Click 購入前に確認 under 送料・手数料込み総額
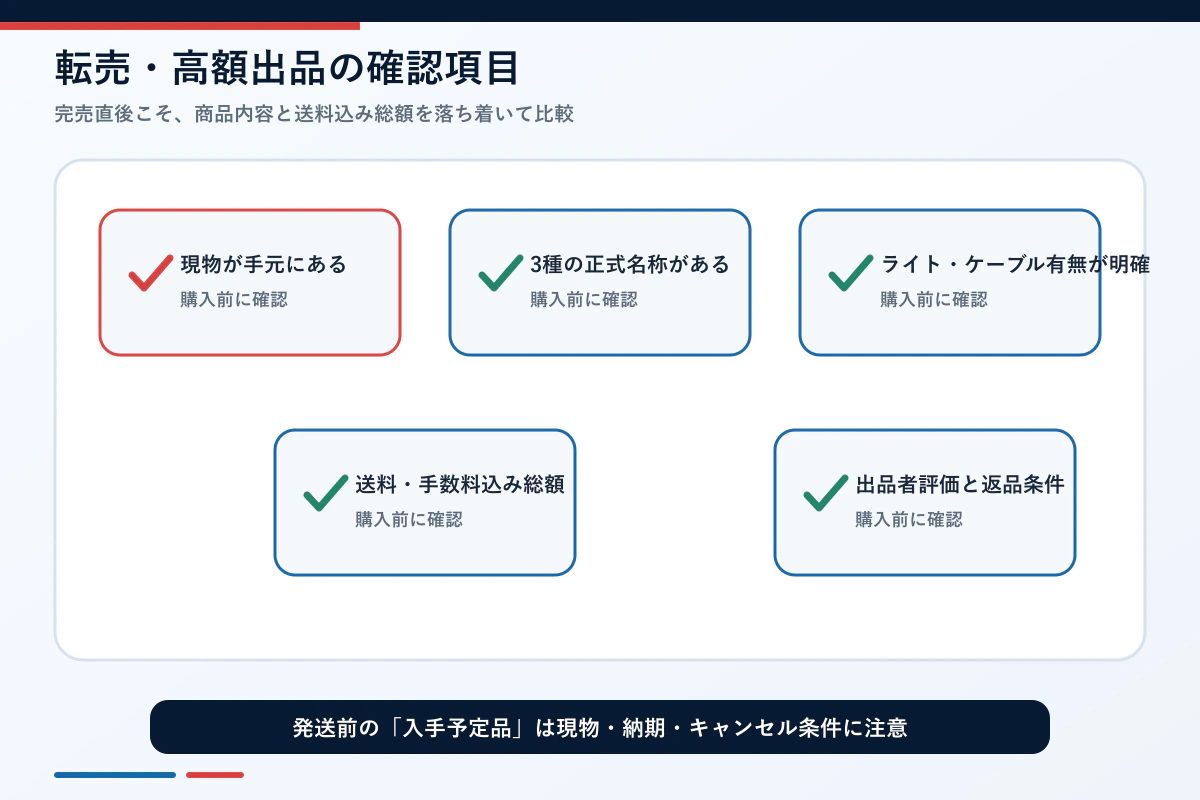Screen dimensions: 1200x800 click(409, 519)
